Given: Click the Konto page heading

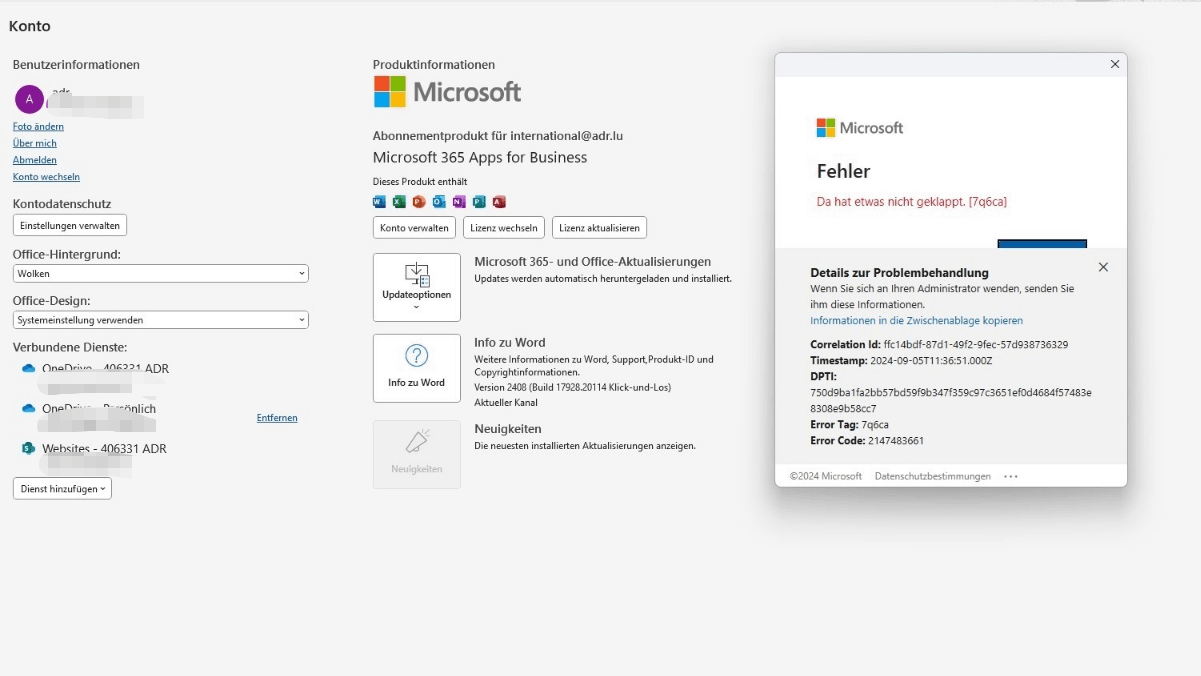Looking at the screenshot, I should 30,27.
